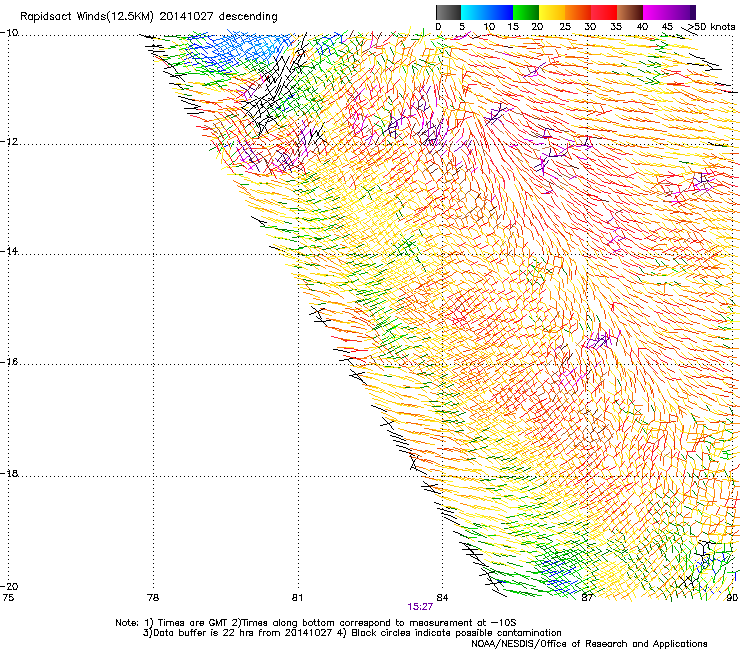This screenshot has height=650, width=740.
Task: Click the 'Rapidsact Winds(12.5KM) 20141027 descending' title
Action: click(149, 16)
